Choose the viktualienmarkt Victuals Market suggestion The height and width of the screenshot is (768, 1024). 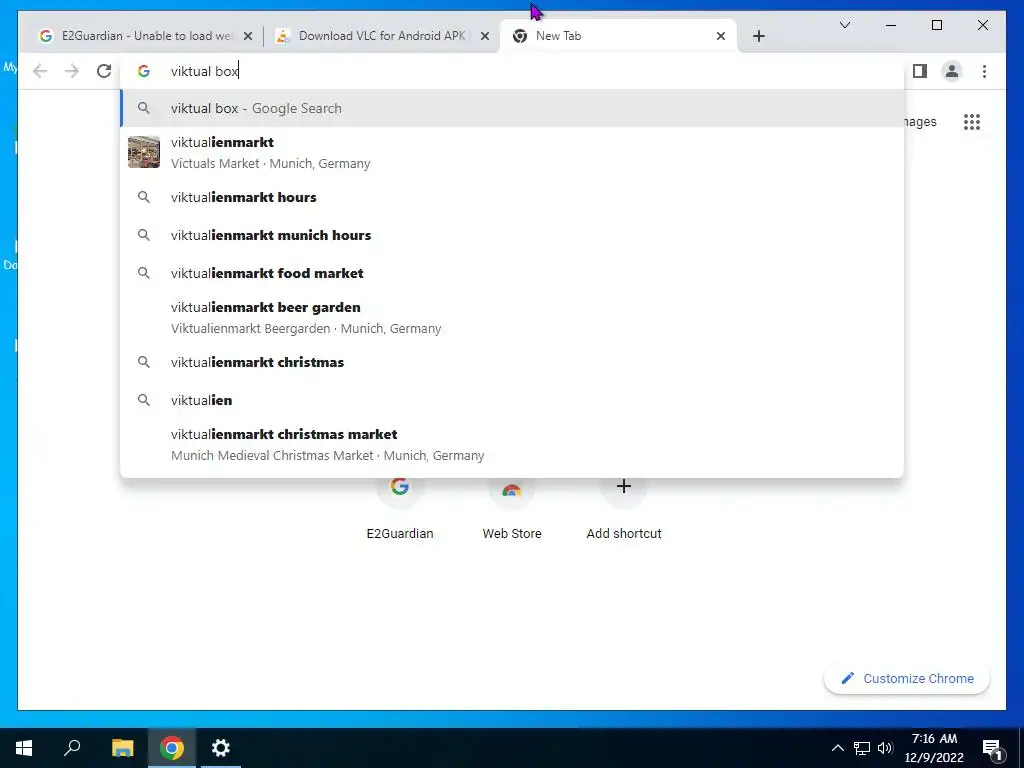pos(512,152)
